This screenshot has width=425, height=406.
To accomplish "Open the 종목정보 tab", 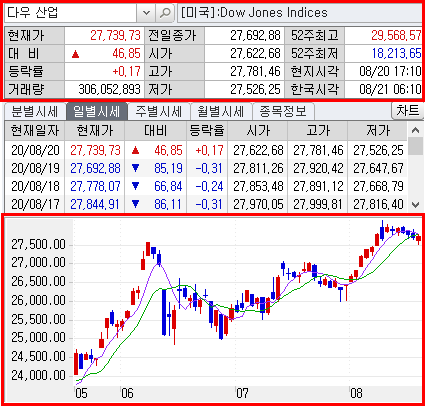I will tap(283, 112).
